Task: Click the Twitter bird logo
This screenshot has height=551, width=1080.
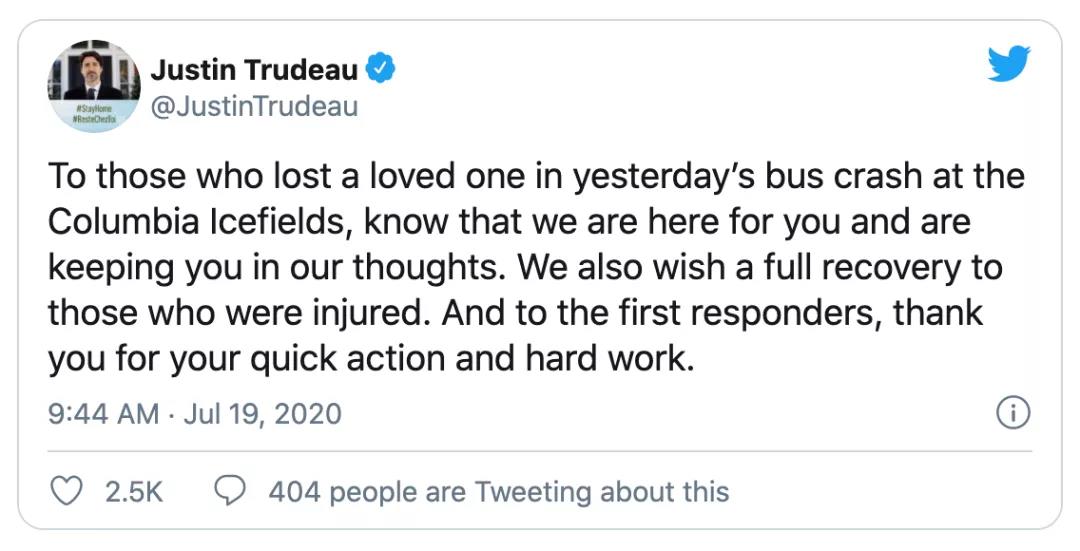Action: (x=1009, y=63)
